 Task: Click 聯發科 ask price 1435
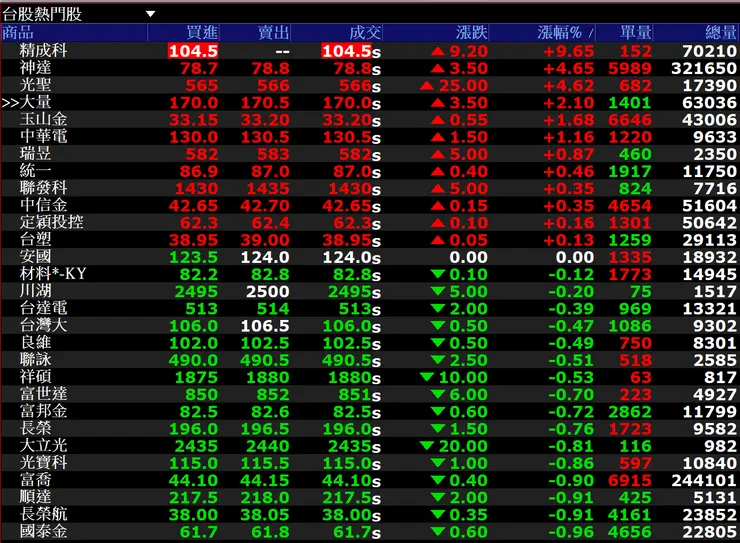(268, 189)
